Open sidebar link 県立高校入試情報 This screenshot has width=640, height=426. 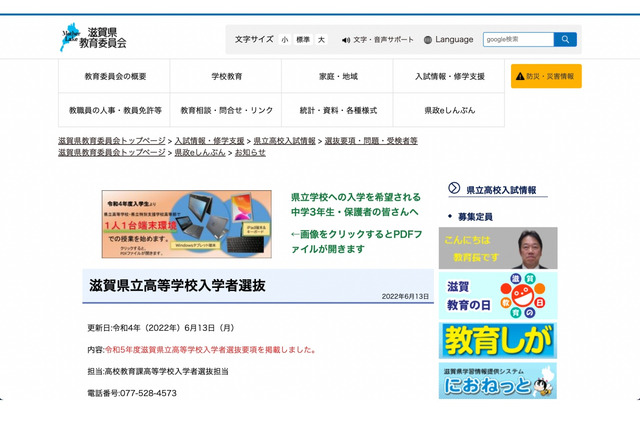(x=501, y=190)
